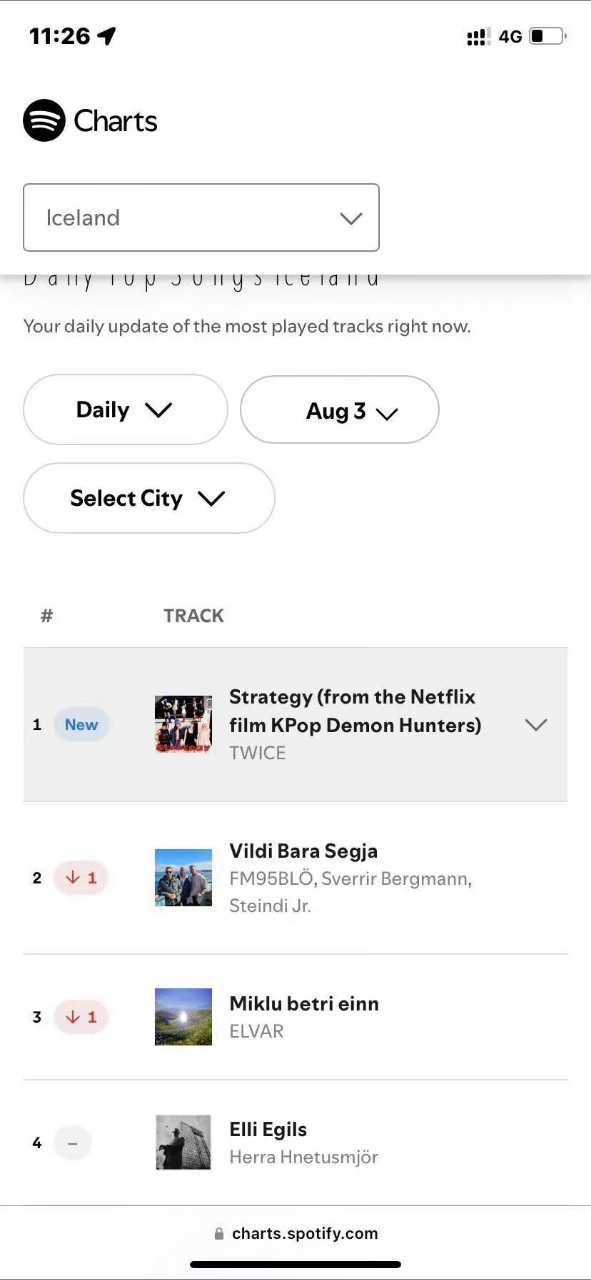Open the Vildi Bara Segja track title
Screen dimensions: 591x1280
tap(304, 851)
